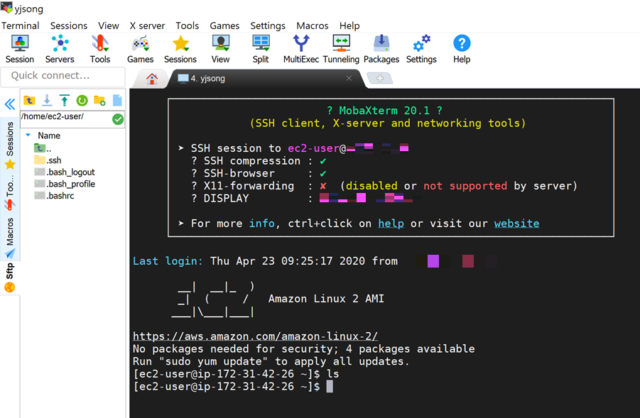Create a new folder in SFTP panel
Screen dimensions: 640x418
point(100,100)
